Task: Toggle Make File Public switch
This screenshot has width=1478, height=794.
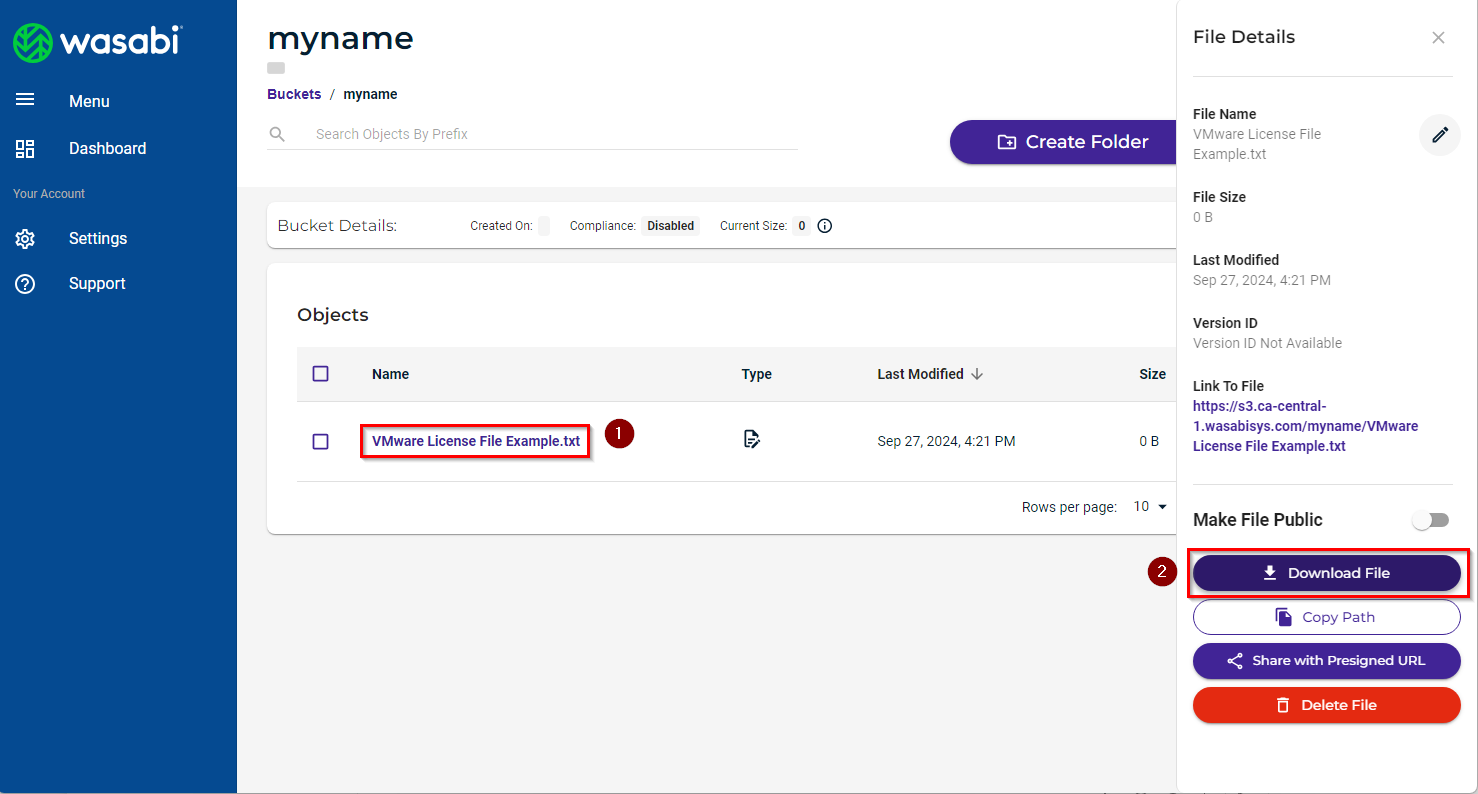Action: (1430, 520)
